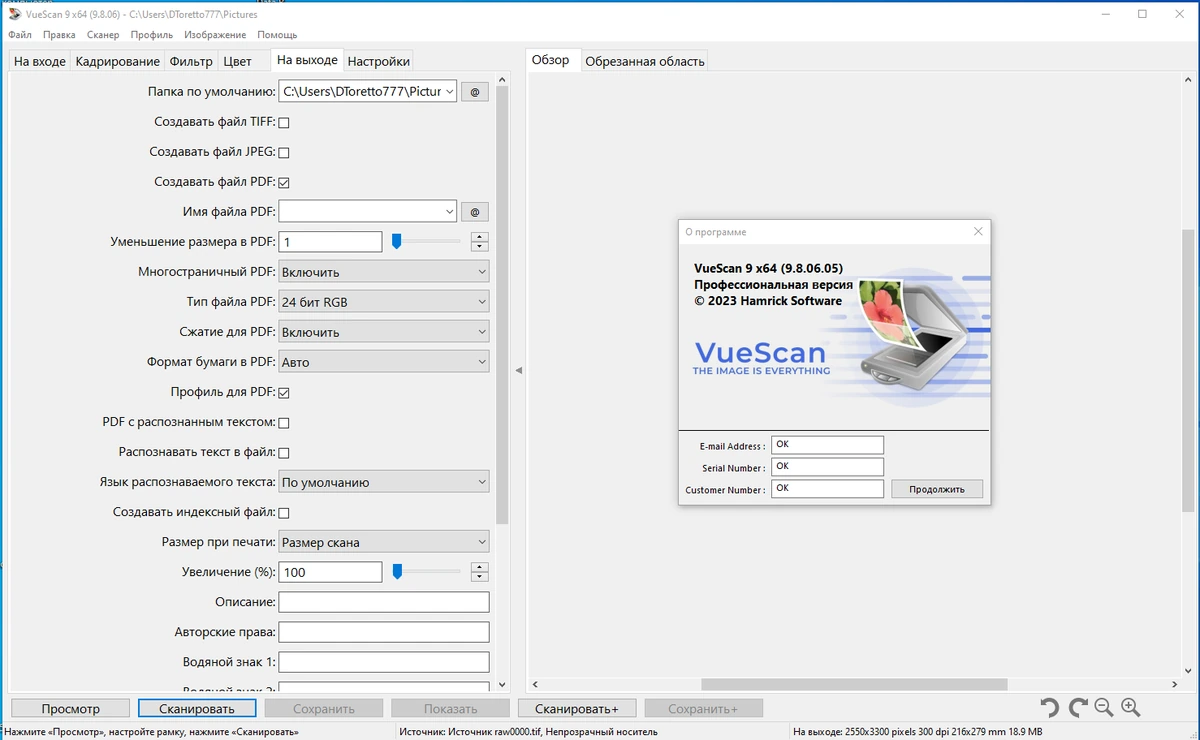Click the @ button next to Имя файла PDF
Viewport: 1200px width, 740px height.
[x=474, y=212]
